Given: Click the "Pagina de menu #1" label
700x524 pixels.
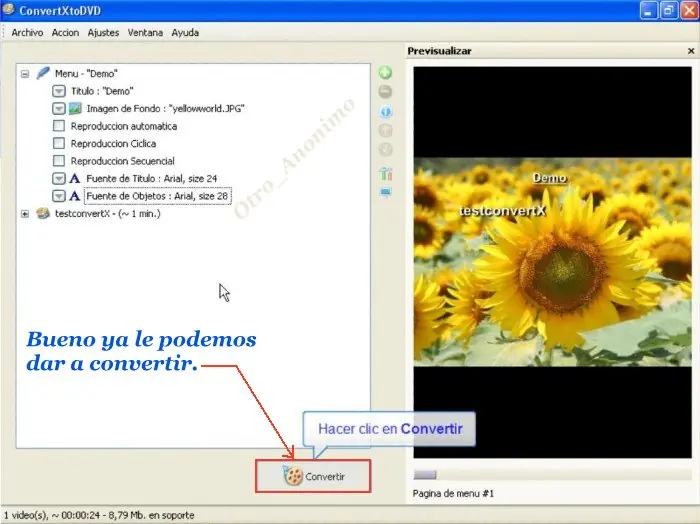Looking at the screenshot, I should 453,493.
